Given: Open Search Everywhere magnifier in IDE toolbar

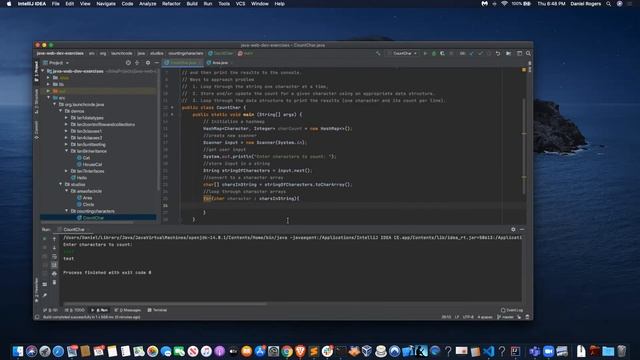Looking at the screenshot, I should pyautogui.click(x=528, y=53).
